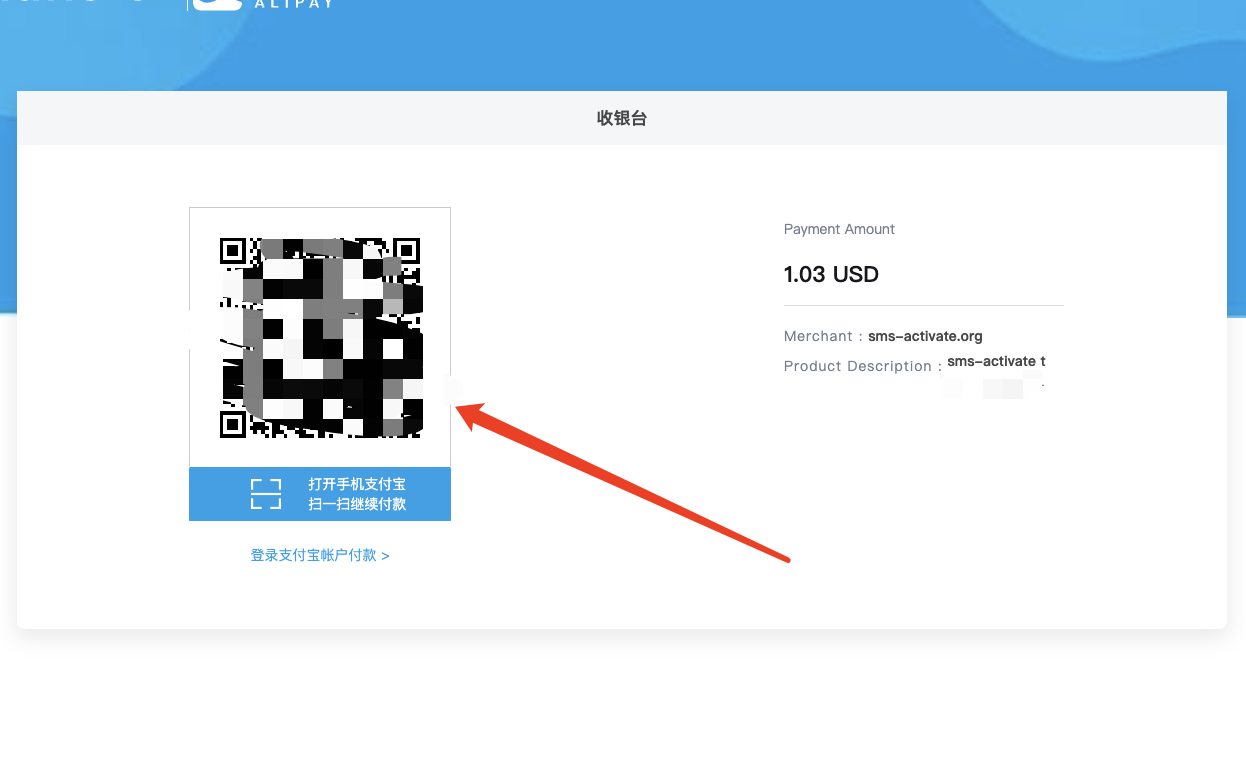Viewport: 1246px width, 758px height.
Task: Click the Alipay logo in the header
Action: point(217,4)
